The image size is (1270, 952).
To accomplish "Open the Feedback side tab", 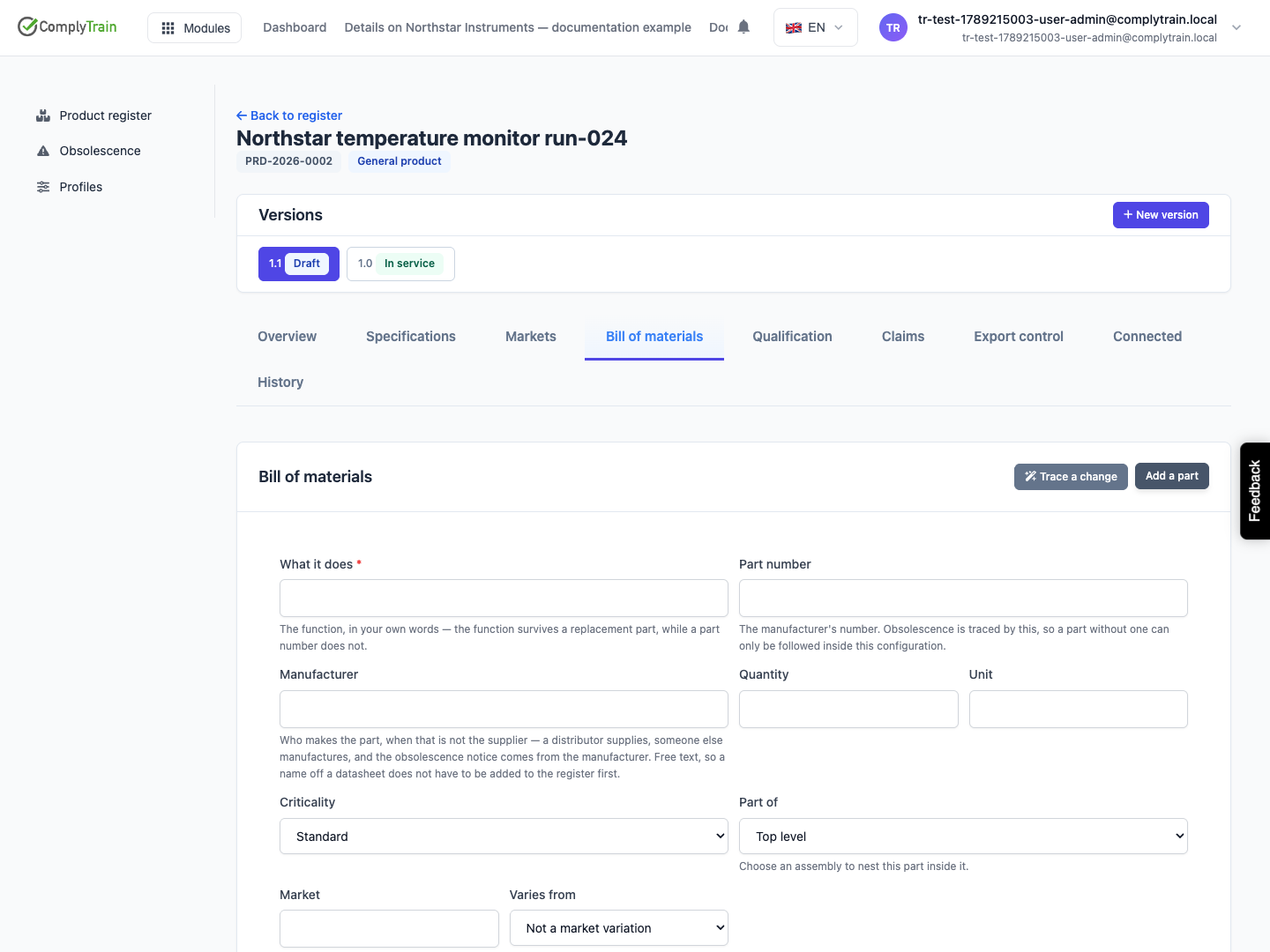I will click(1255, 491).
